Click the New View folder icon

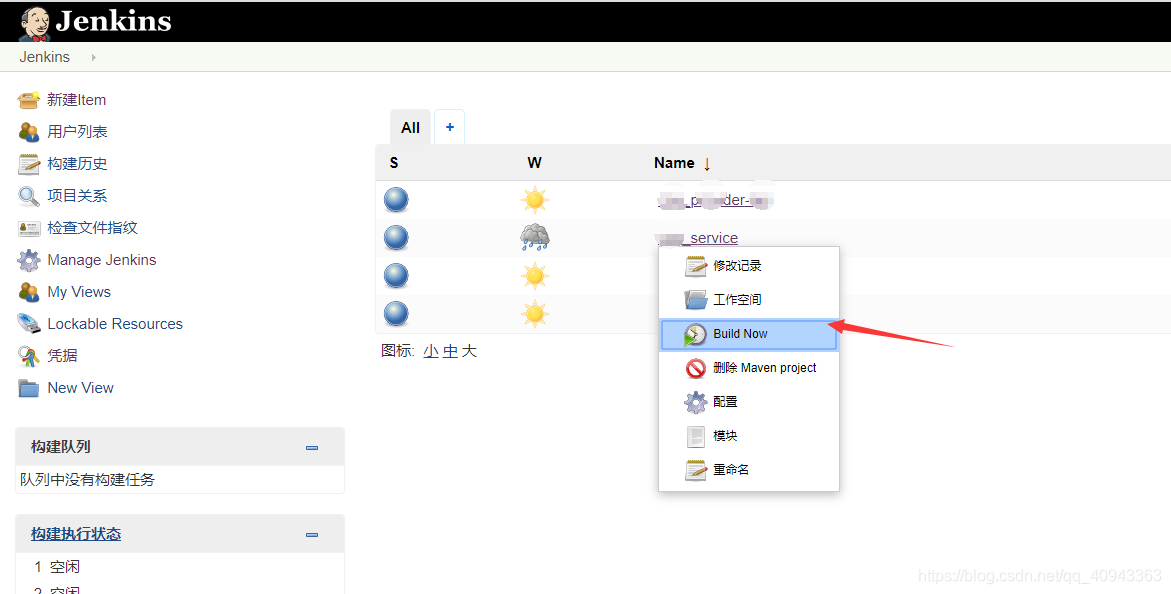[28, 388]
